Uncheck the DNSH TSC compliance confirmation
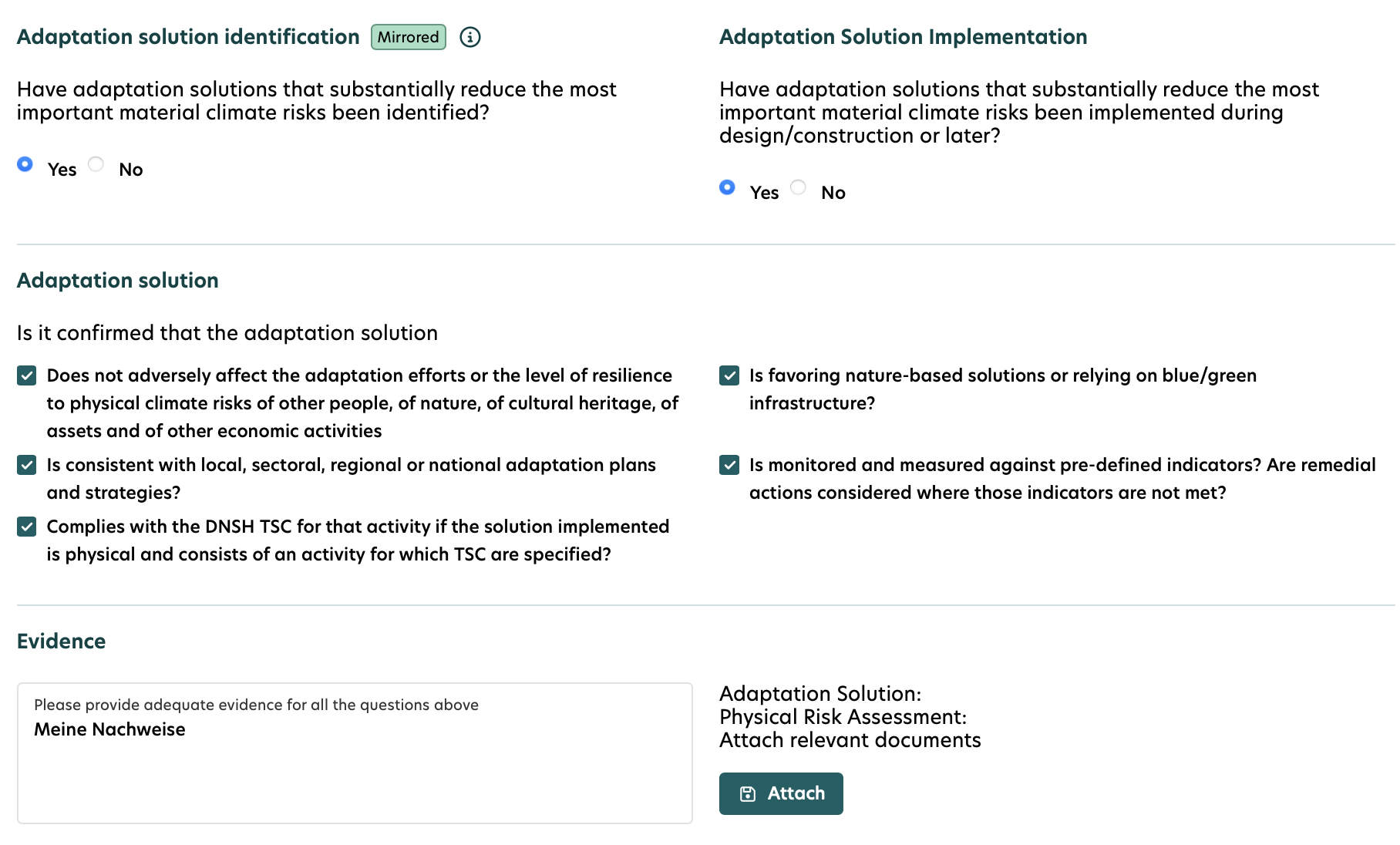 26,527
